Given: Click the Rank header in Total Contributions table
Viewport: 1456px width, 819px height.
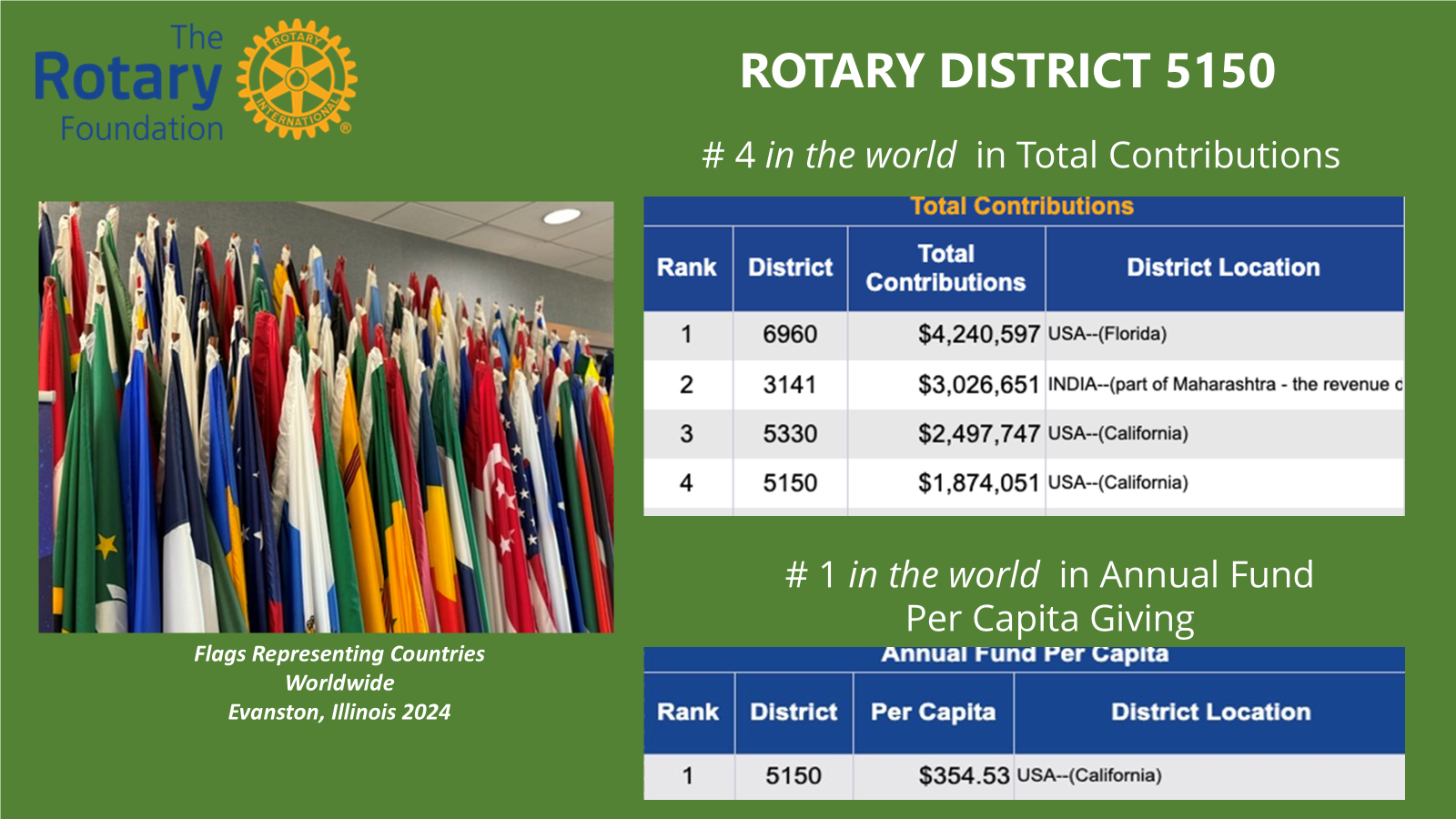Looking at the screenshot, I should 687,268.
